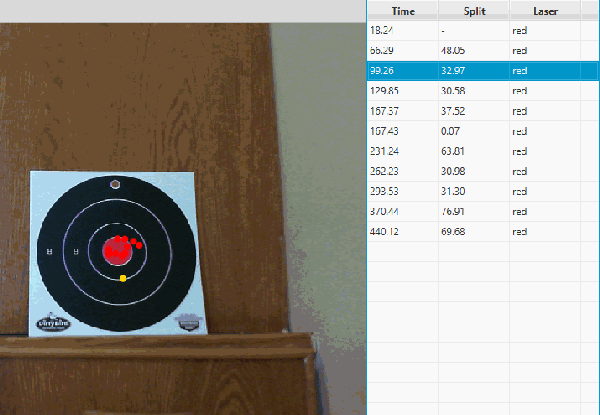
Task: Click the red bullseye center of the target
Action: (120, 249)
